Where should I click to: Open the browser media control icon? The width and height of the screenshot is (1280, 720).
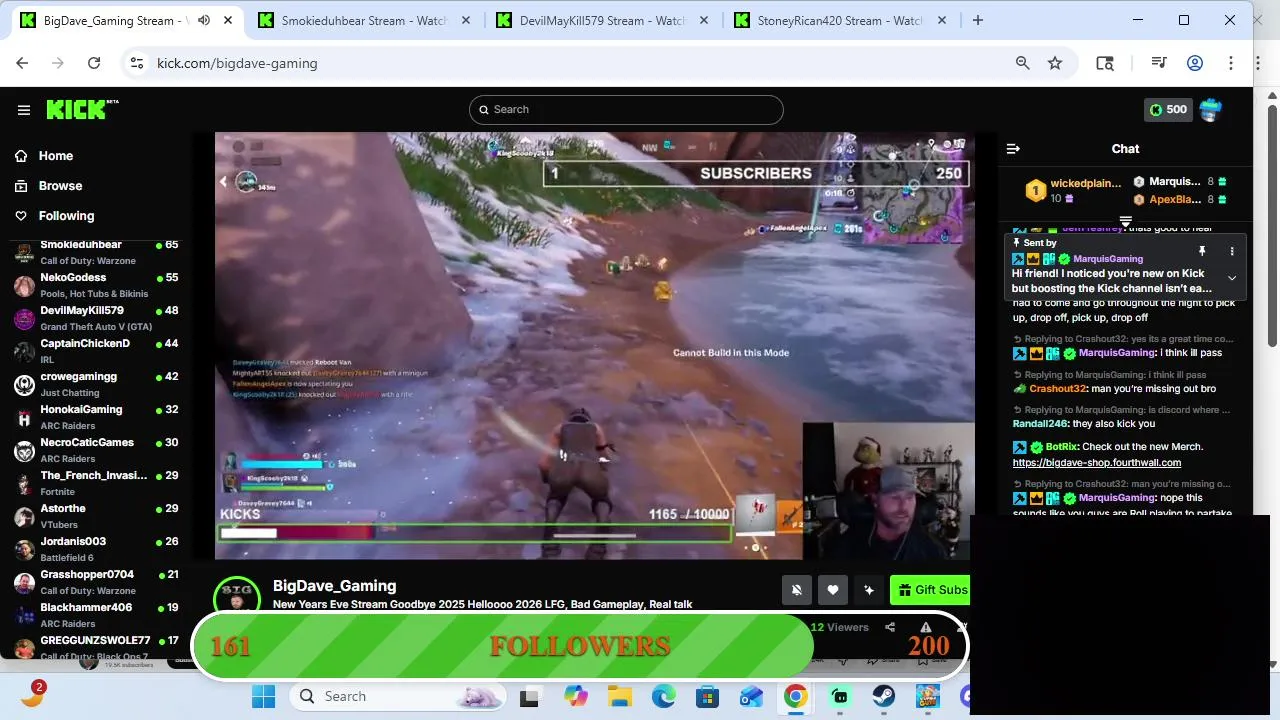[1159, 63]
